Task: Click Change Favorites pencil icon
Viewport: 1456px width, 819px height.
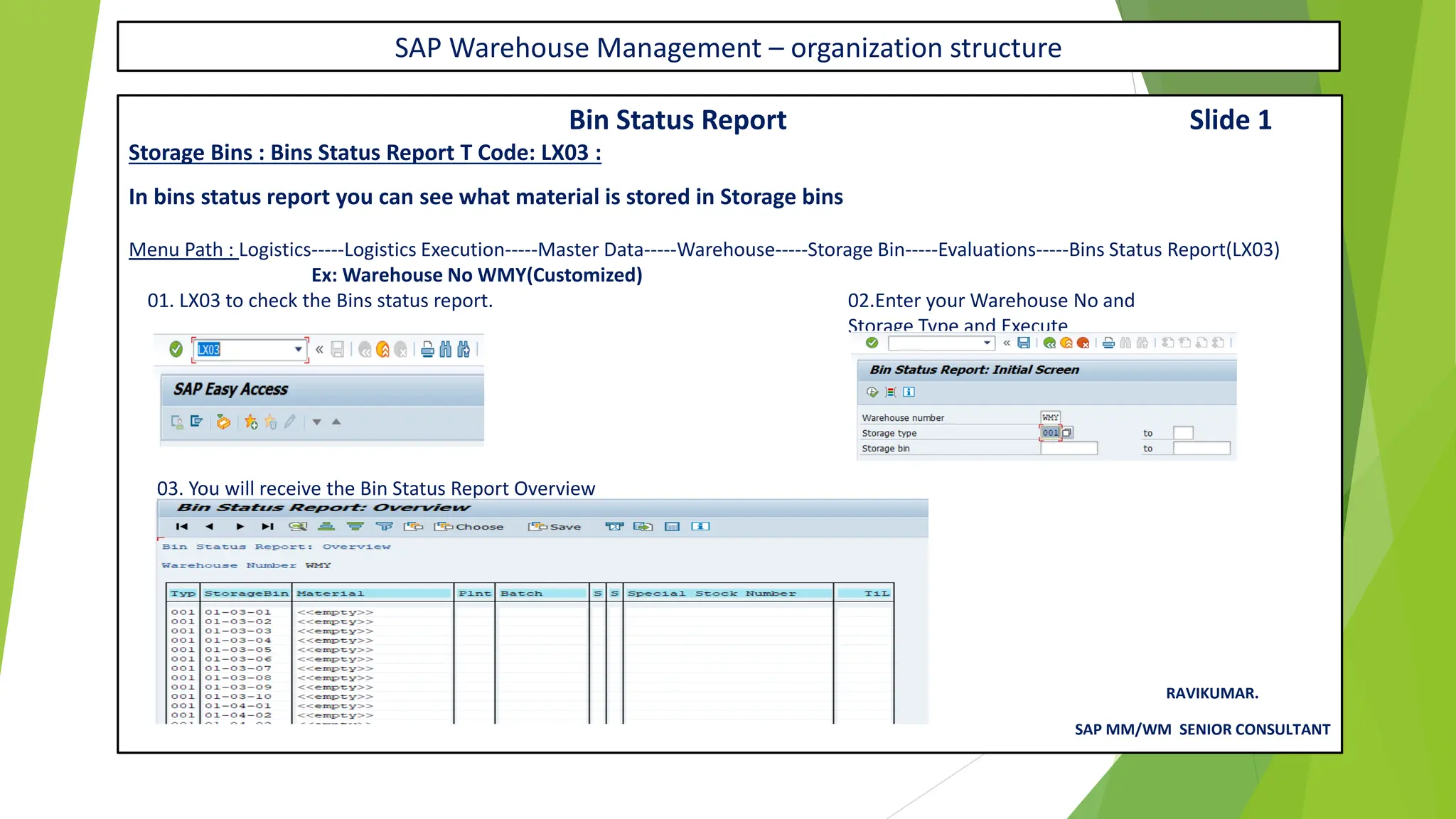Action: (290, 422)
